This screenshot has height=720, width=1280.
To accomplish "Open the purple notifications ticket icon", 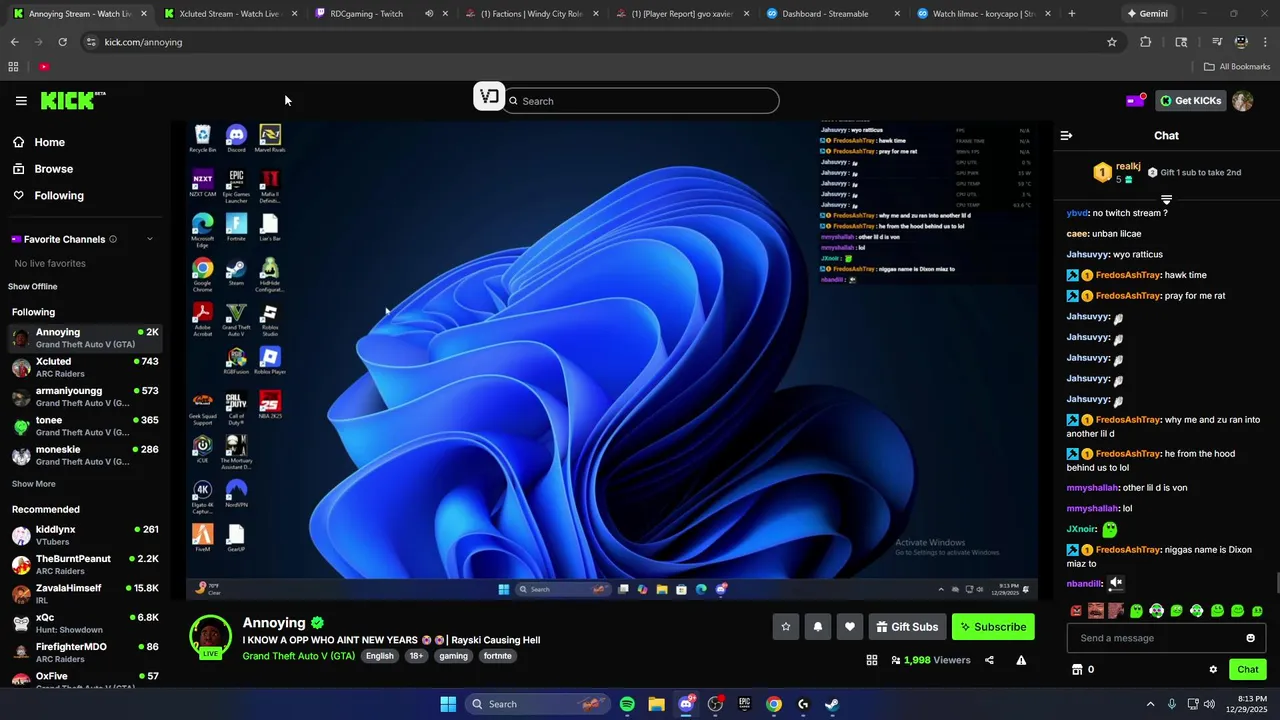I will click(x=1135, y=100).
